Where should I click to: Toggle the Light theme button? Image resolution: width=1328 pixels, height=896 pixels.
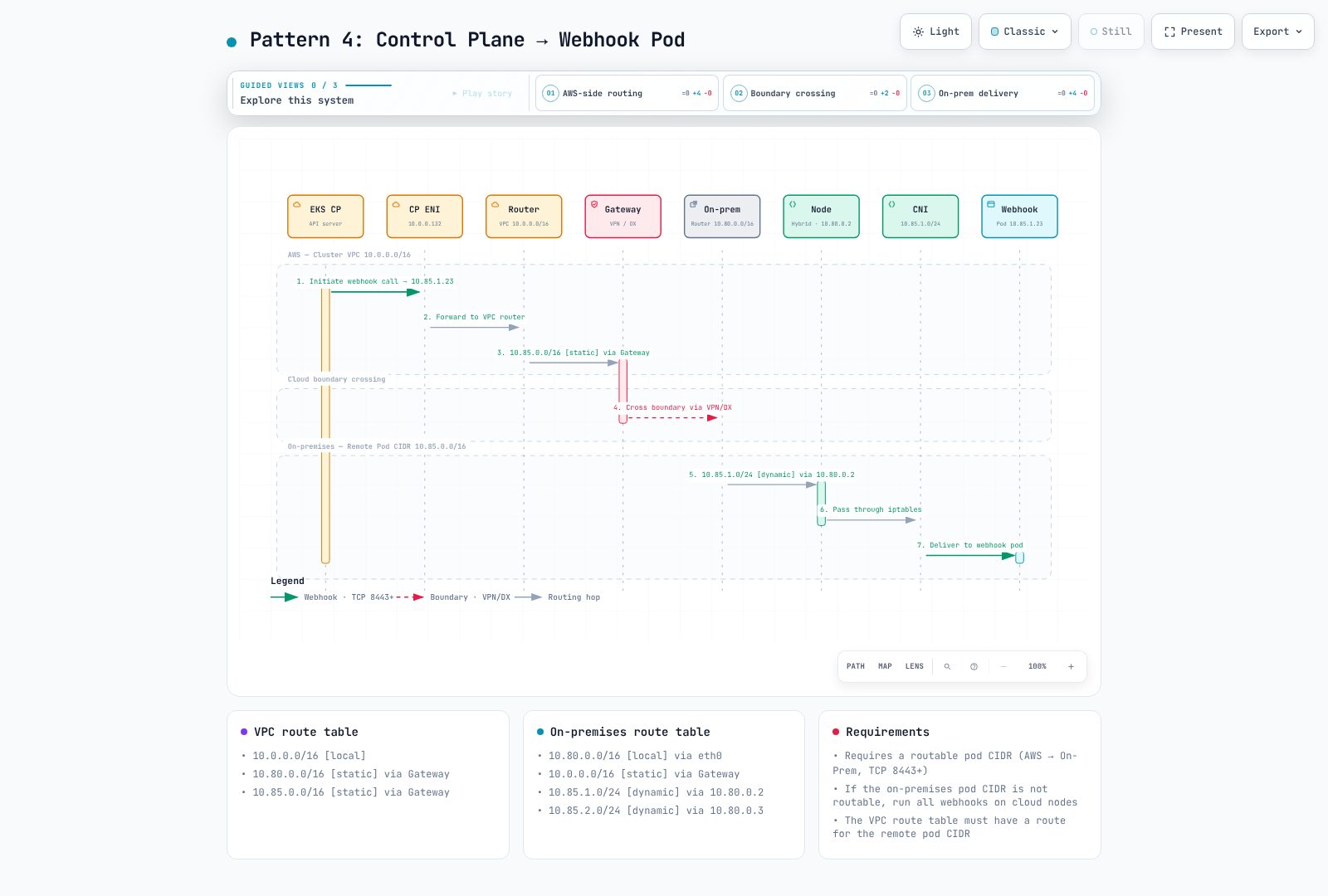(935, 32)
